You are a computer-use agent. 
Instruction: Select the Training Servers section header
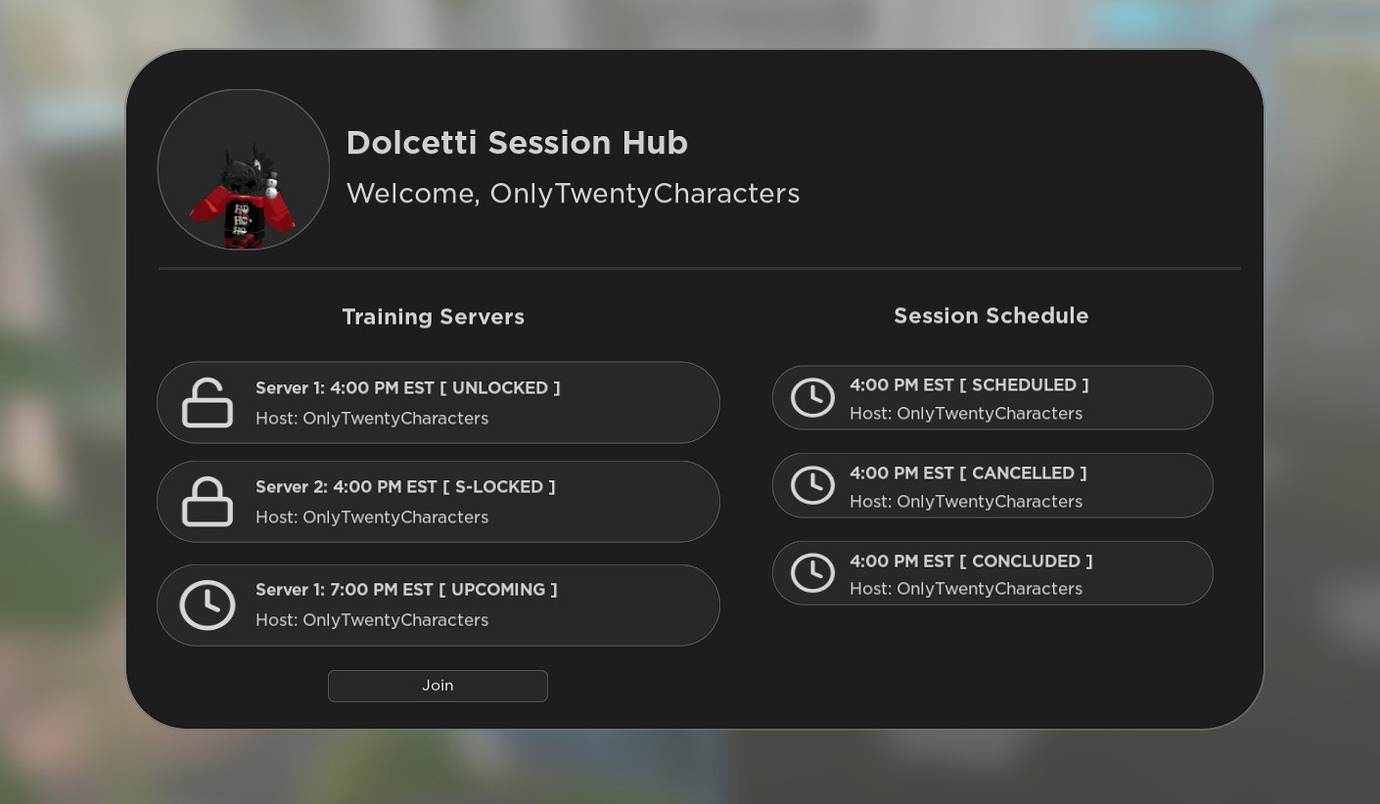433,316
